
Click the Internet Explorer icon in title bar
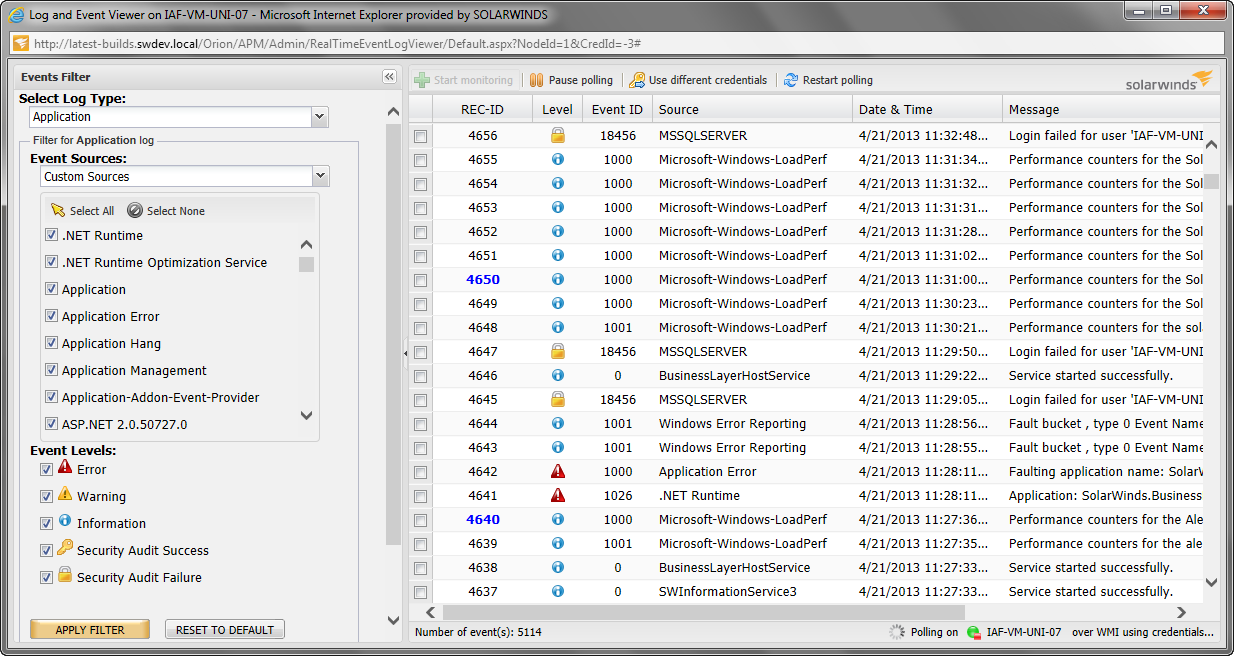pos(16,16)
